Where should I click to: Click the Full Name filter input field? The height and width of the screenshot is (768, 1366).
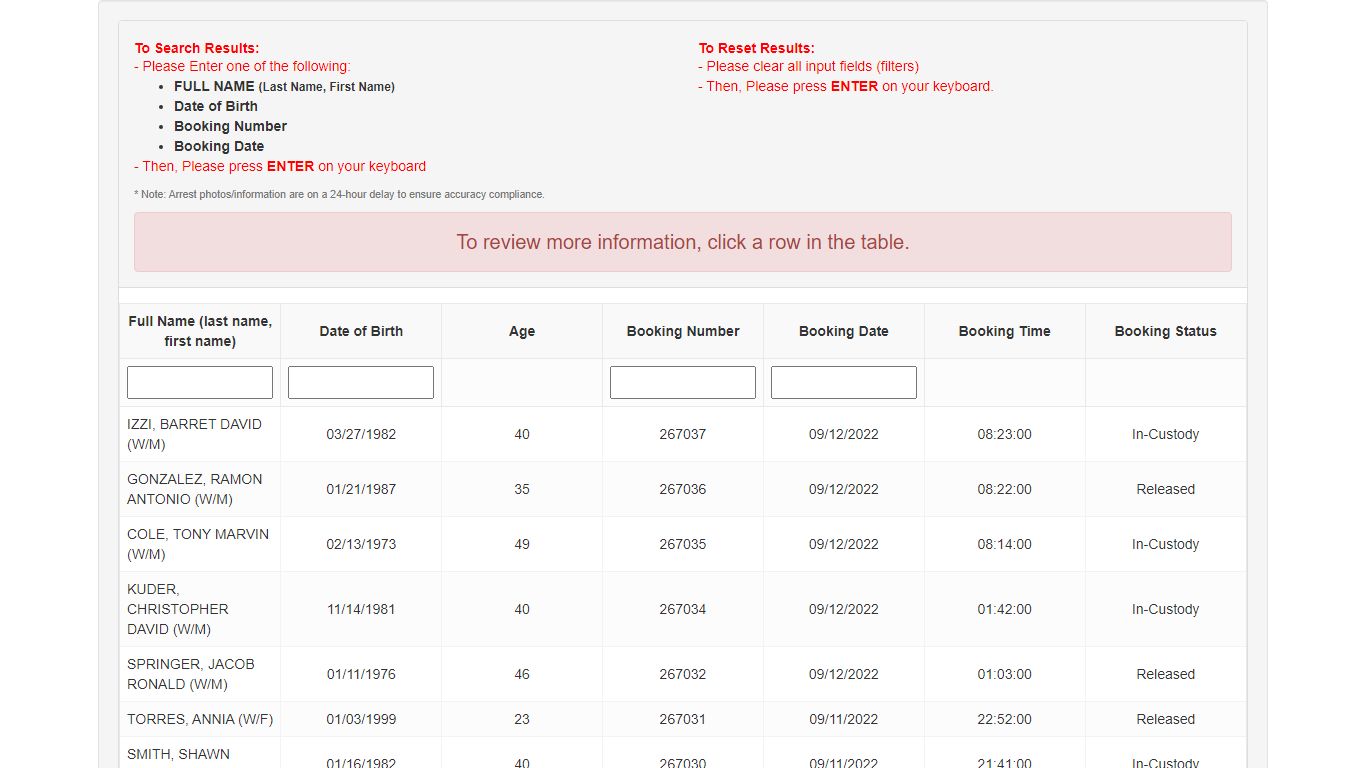pyautogui.click(x=200, y=382)
